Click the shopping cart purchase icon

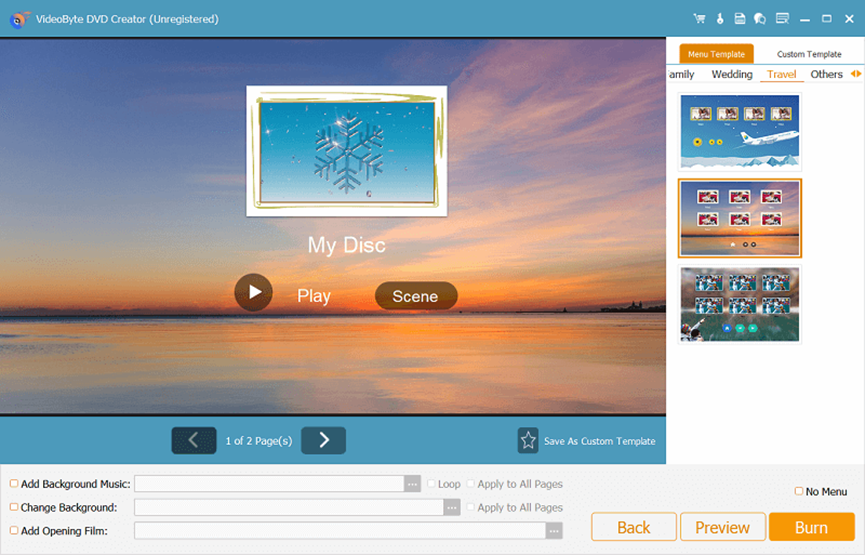point(699,19)
